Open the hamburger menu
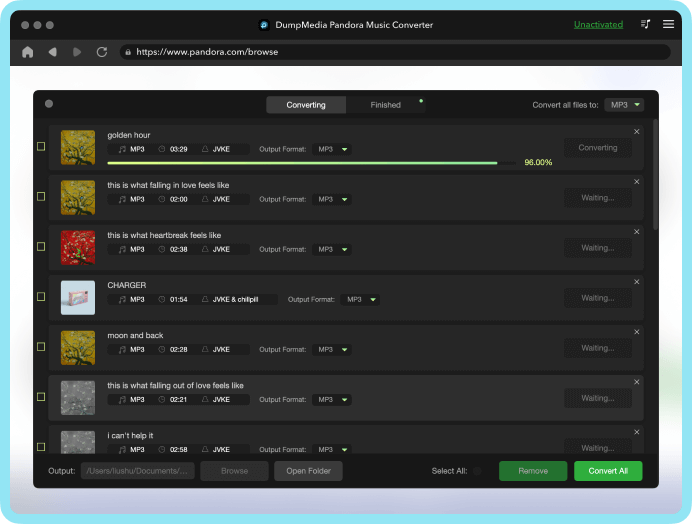 [x=668, y=24]
